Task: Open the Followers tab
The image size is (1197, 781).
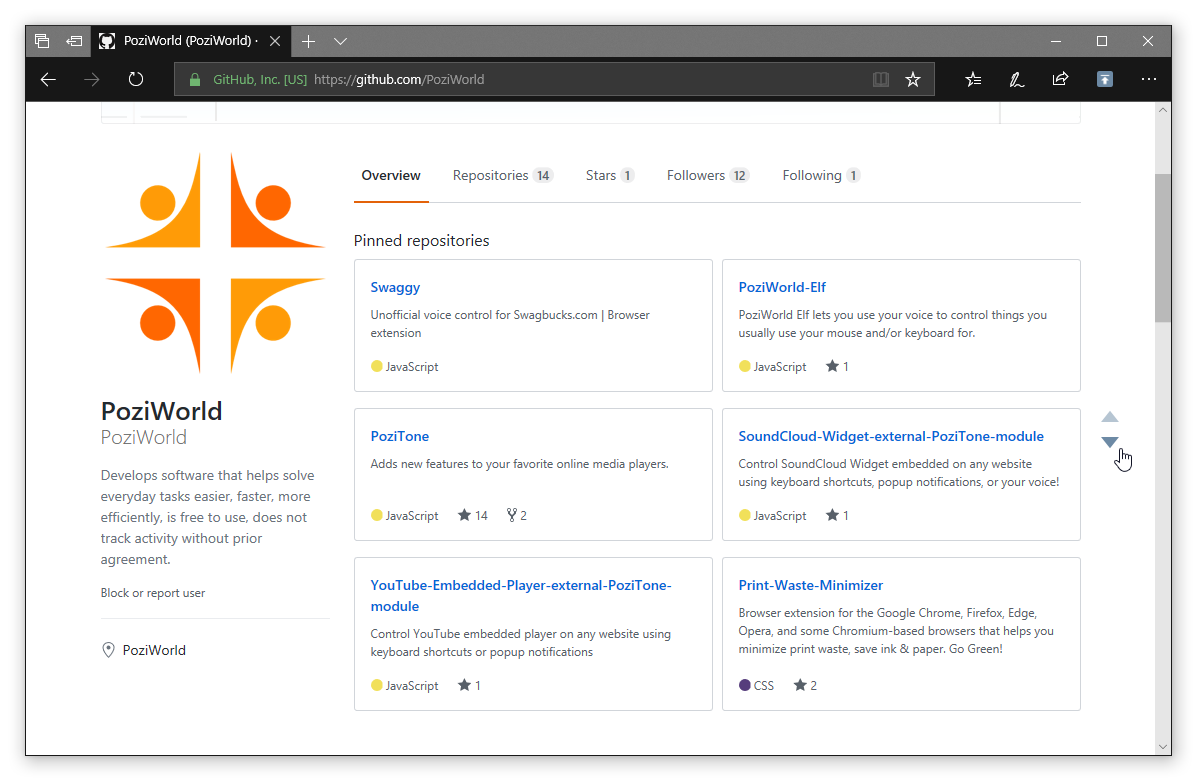Action: (x=707, y=175)
